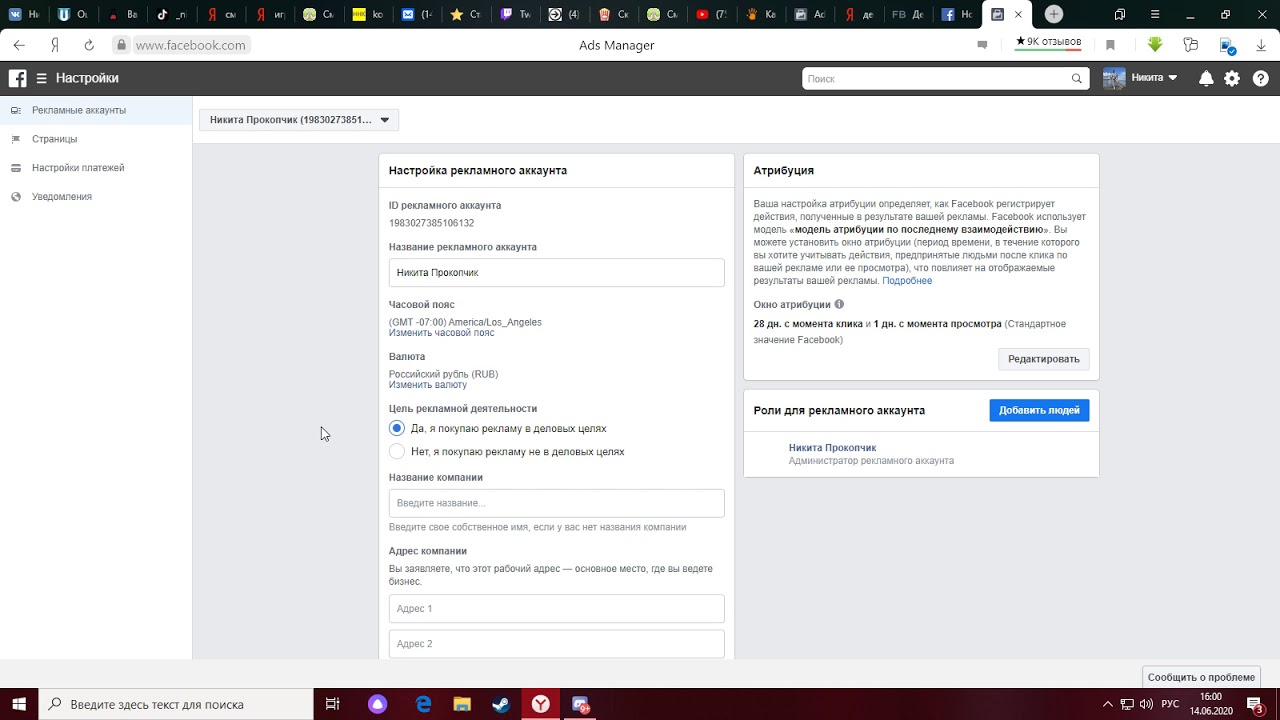Launch Microsoft Edge from the taskbar
Screen dimensions: 1280x720
pos(424,704)
